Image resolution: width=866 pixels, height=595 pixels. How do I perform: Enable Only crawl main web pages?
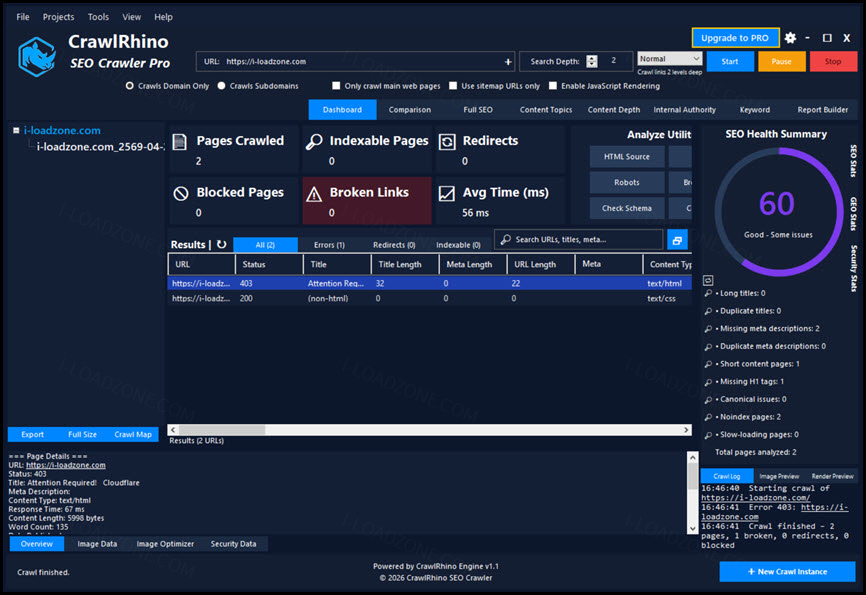(336, 86)
